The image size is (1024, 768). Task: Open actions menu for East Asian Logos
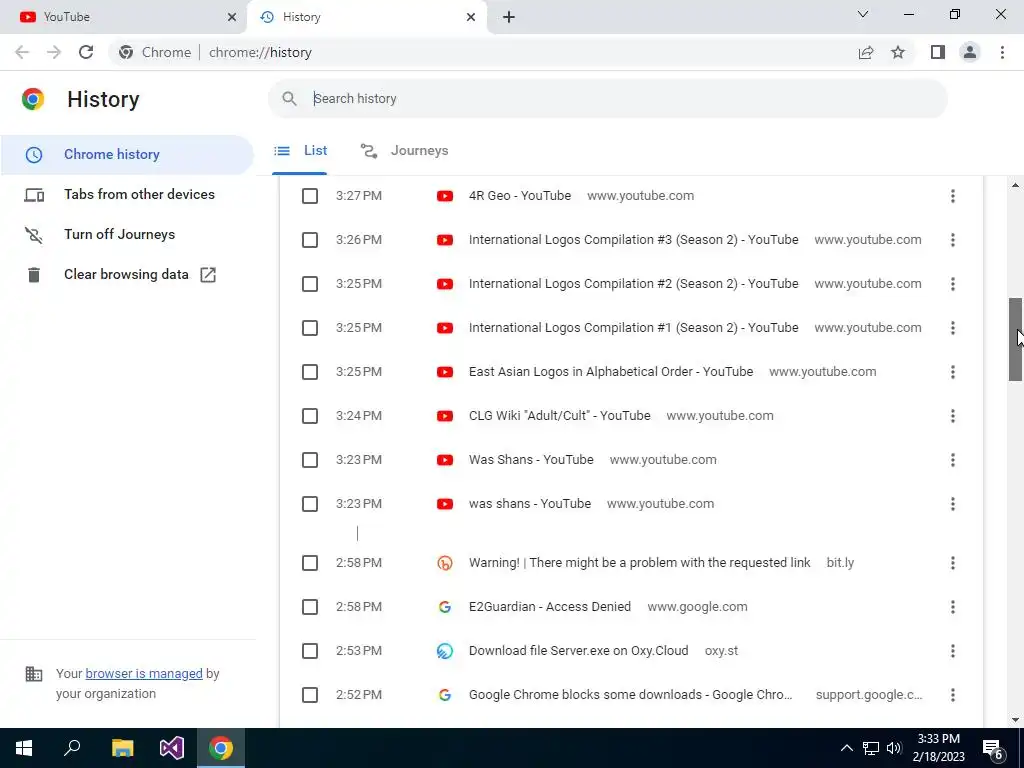pyautogui.click(x=953, y=372)
